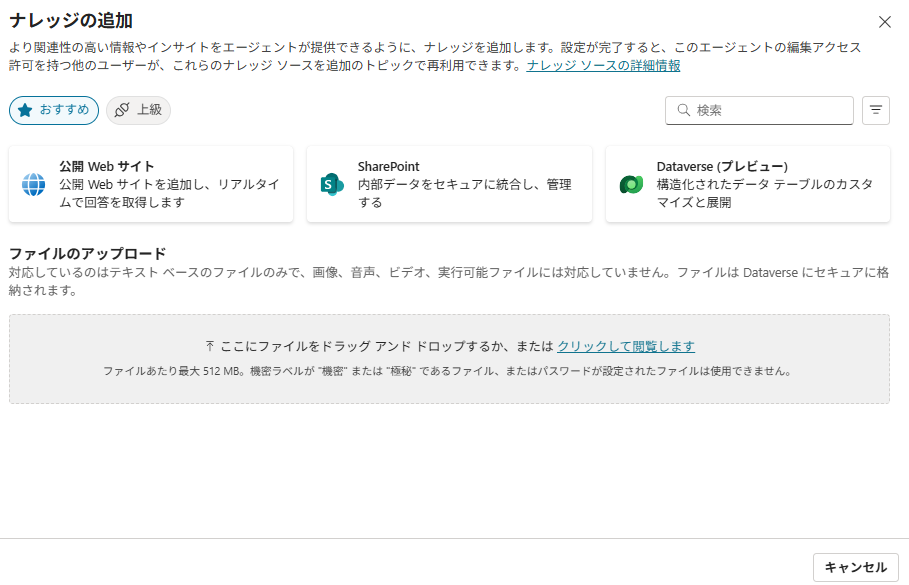Select the 公開 Web サイト card title
The height and width of the screenshot is (585, 909).
click(107, 166)
